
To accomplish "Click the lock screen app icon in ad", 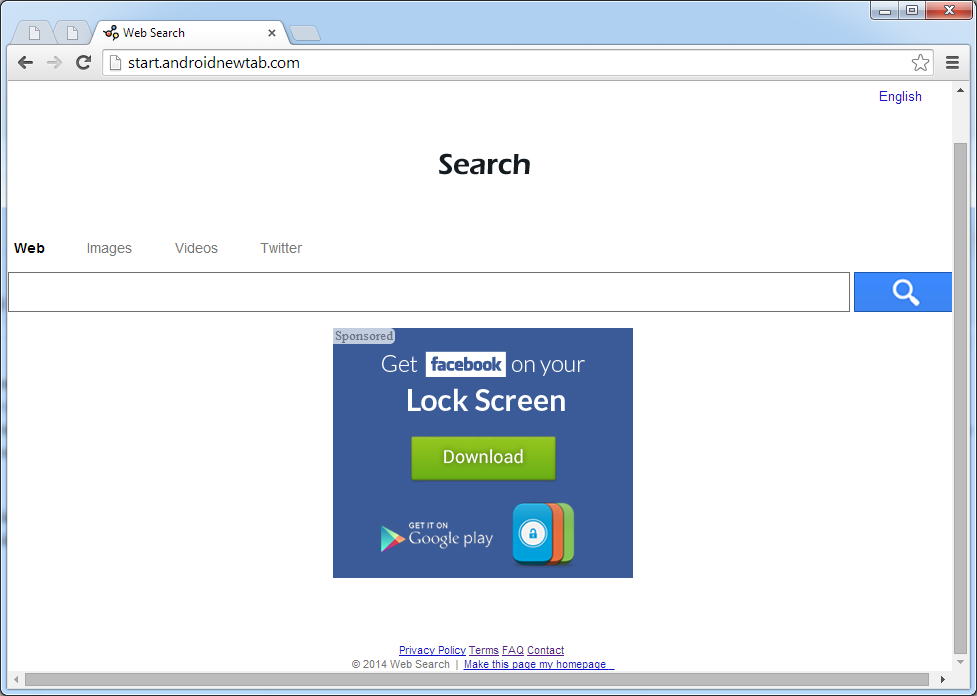I will (543, 534).
